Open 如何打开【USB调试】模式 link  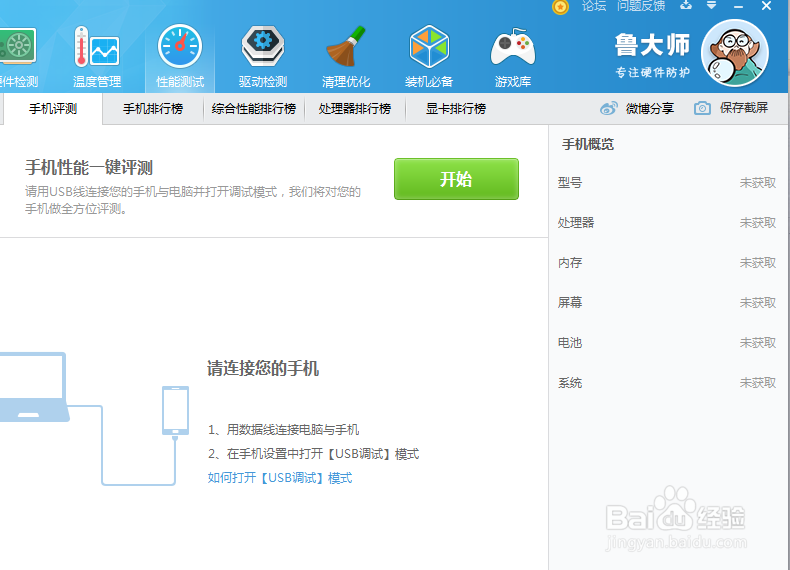point(280,478)
